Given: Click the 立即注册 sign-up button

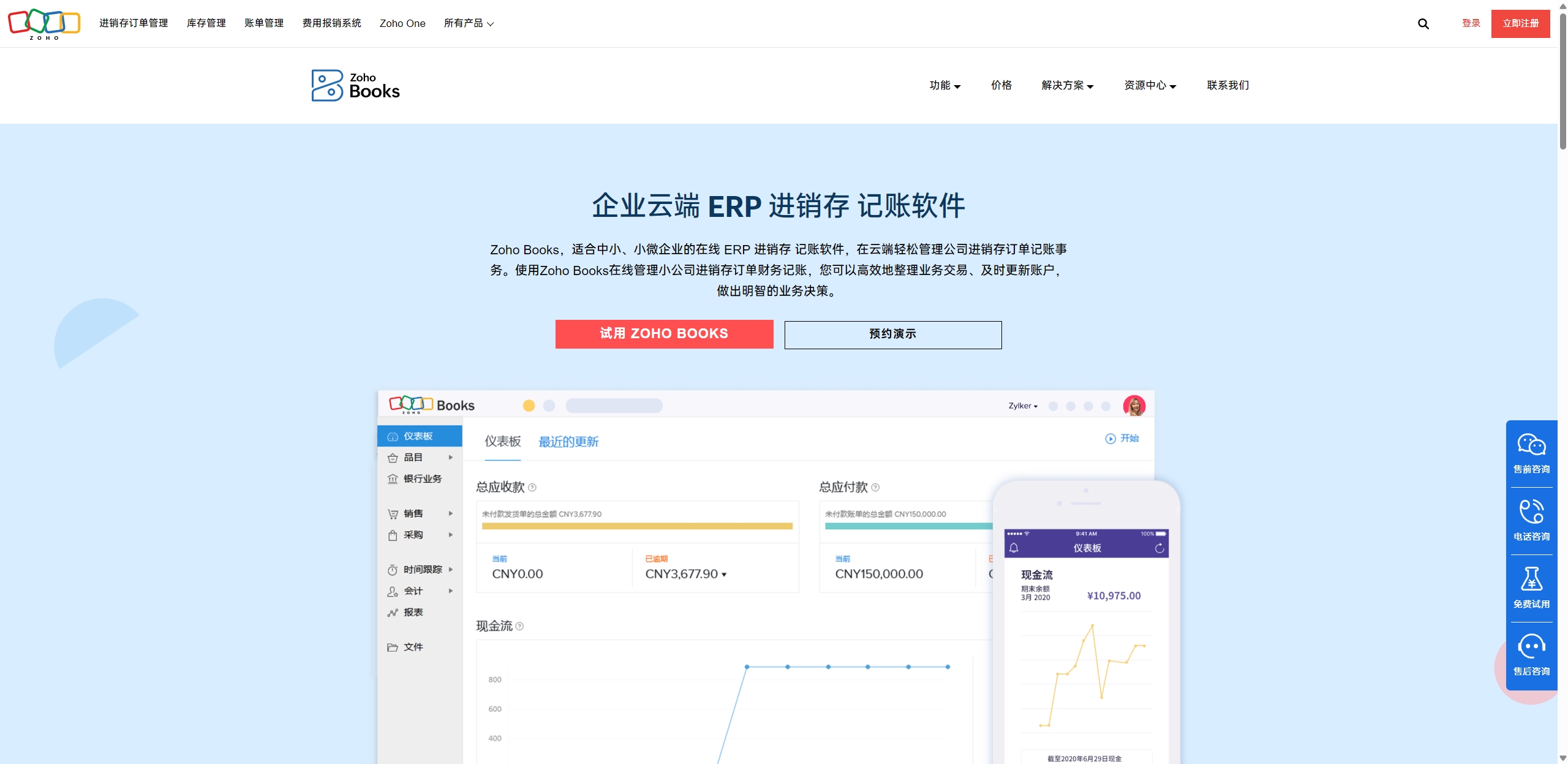Looking at the screenshot, I should pos(1520,24).
